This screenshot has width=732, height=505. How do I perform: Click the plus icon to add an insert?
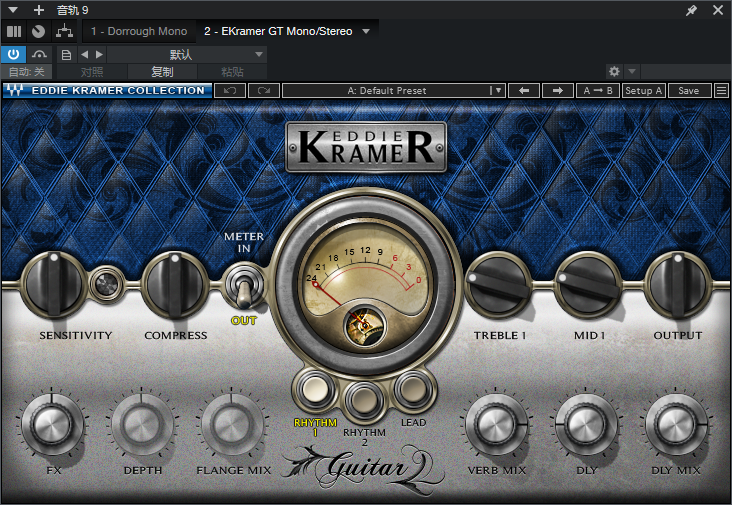pos(39,9)
